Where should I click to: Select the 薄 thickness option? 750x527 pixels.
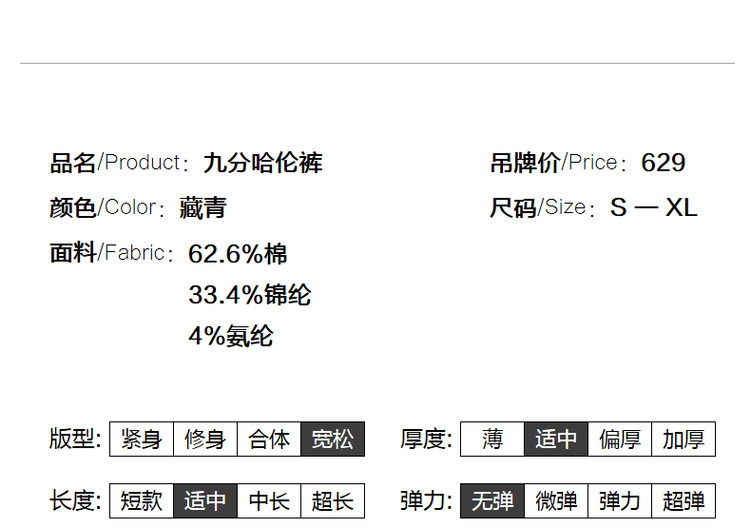coord(493,439)
